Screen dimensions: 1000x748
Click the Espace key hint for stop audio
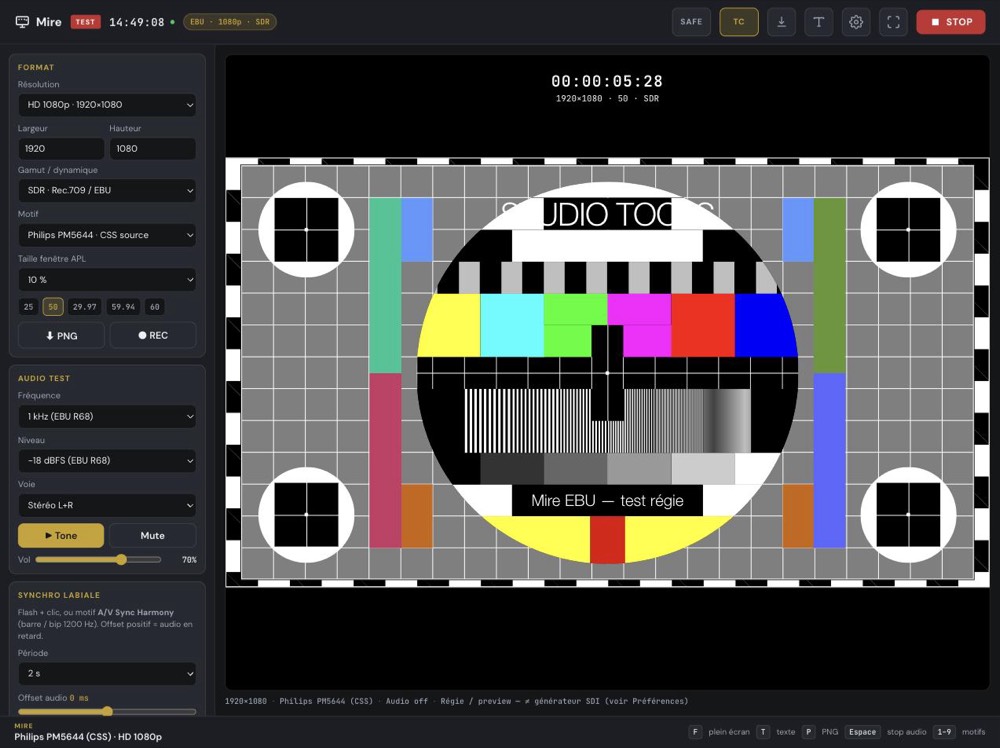click(x=862, y=732)
